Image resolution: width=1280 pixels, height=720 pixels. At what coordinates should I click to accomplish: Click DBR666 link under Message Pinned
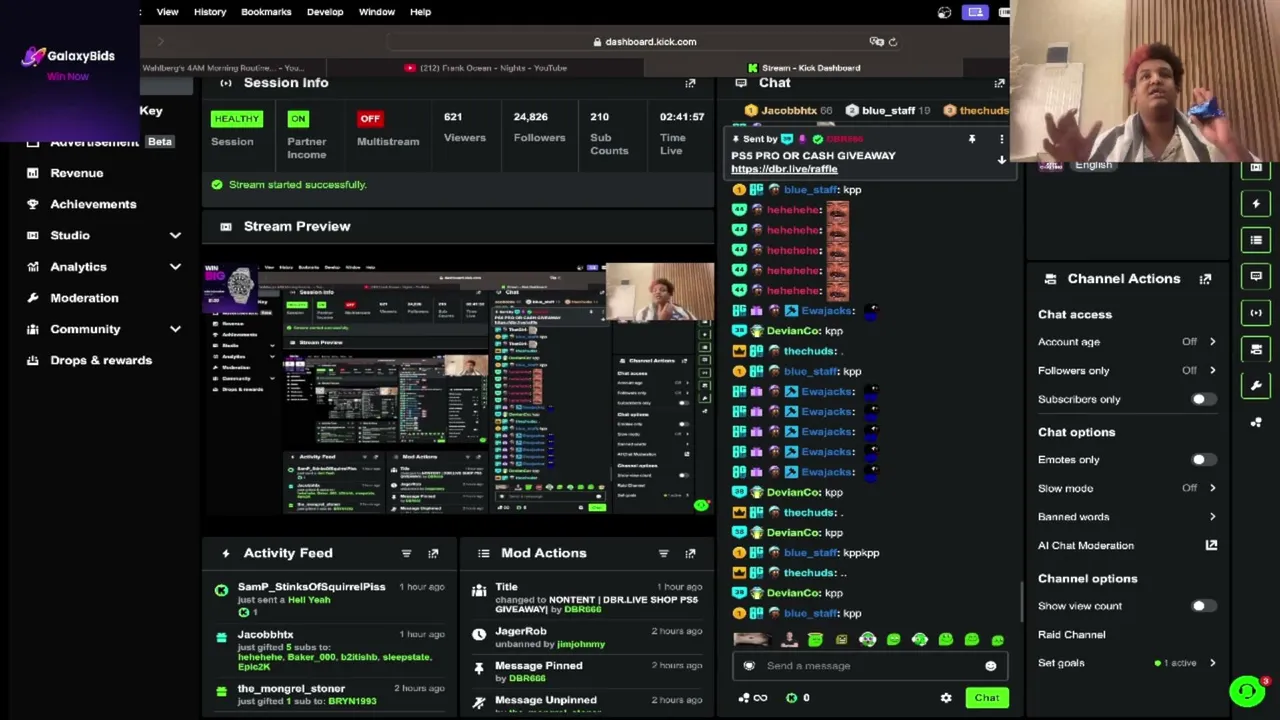526,678
